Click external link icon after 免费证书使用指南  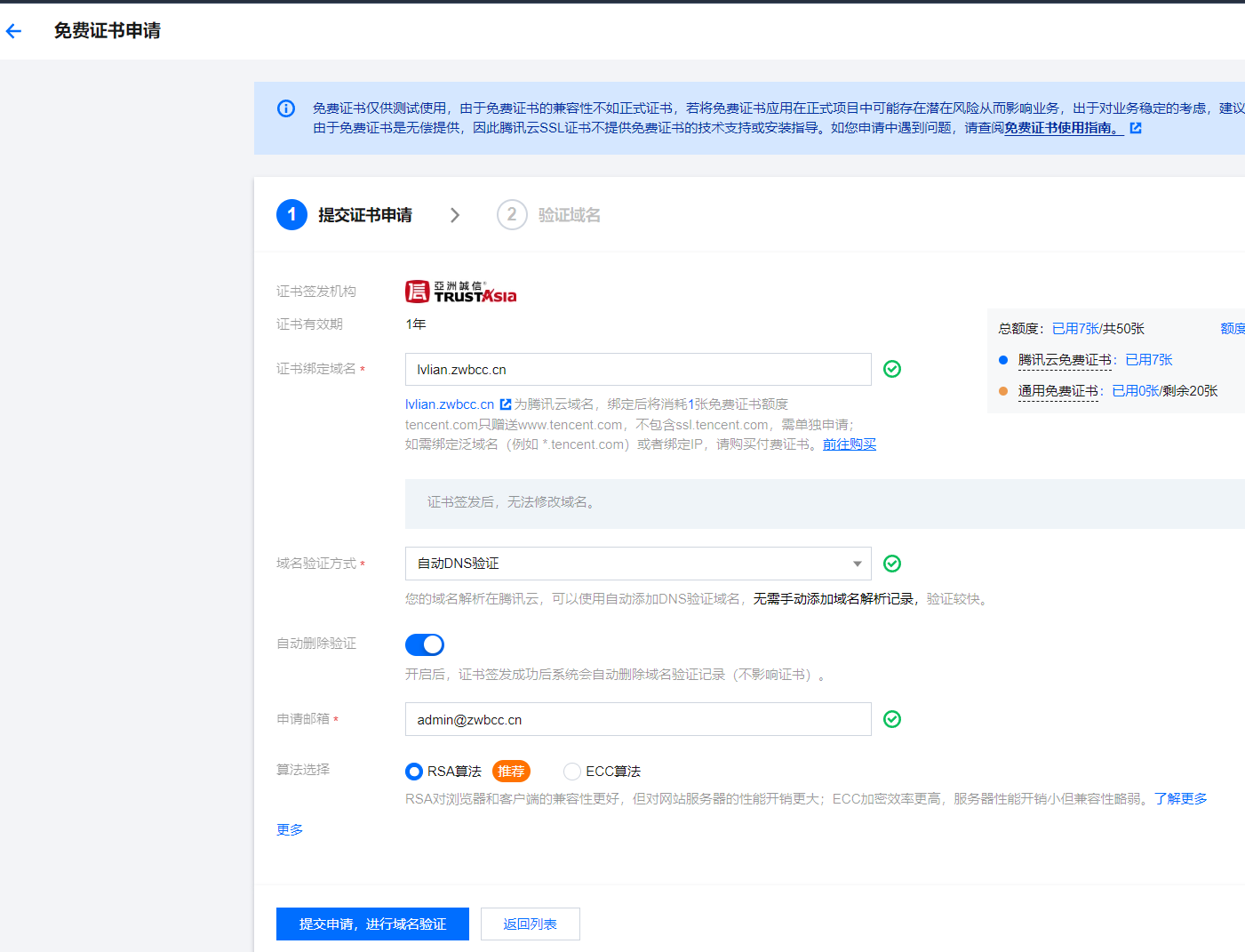[x=1135, y=128]
